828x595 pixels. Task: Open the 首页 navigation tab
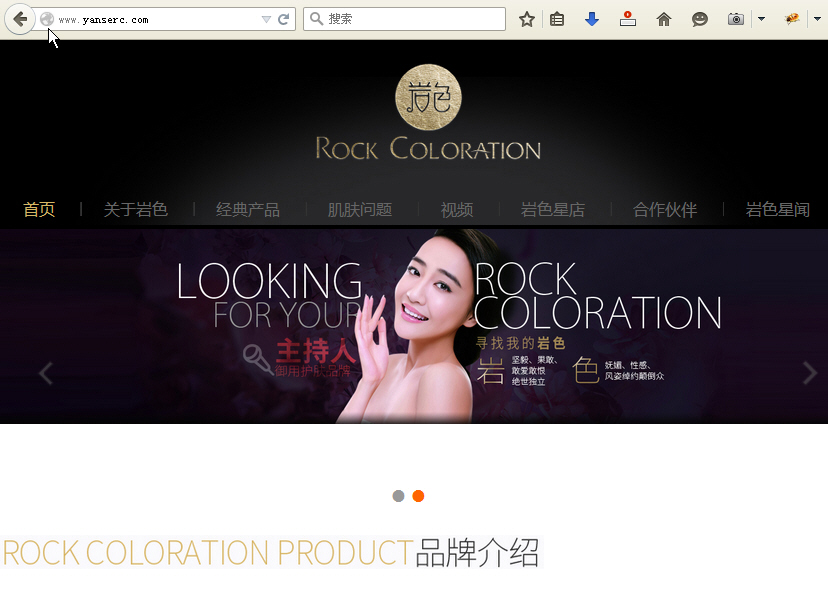[x=40, y=210]
